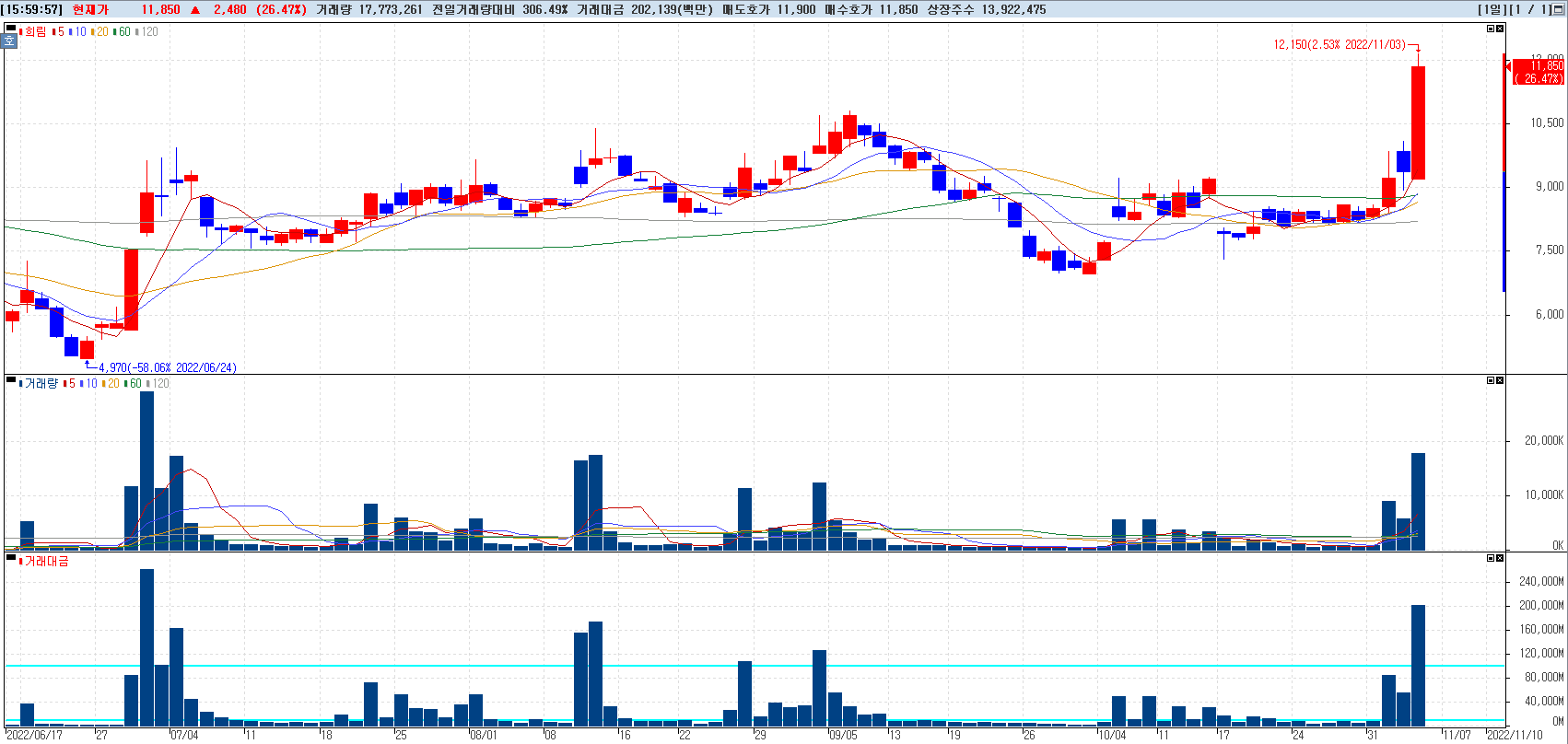Click the 거래량 17,773,261 header value
The height and width of the screenshot is (744, 1568).
tap(369, 9)
